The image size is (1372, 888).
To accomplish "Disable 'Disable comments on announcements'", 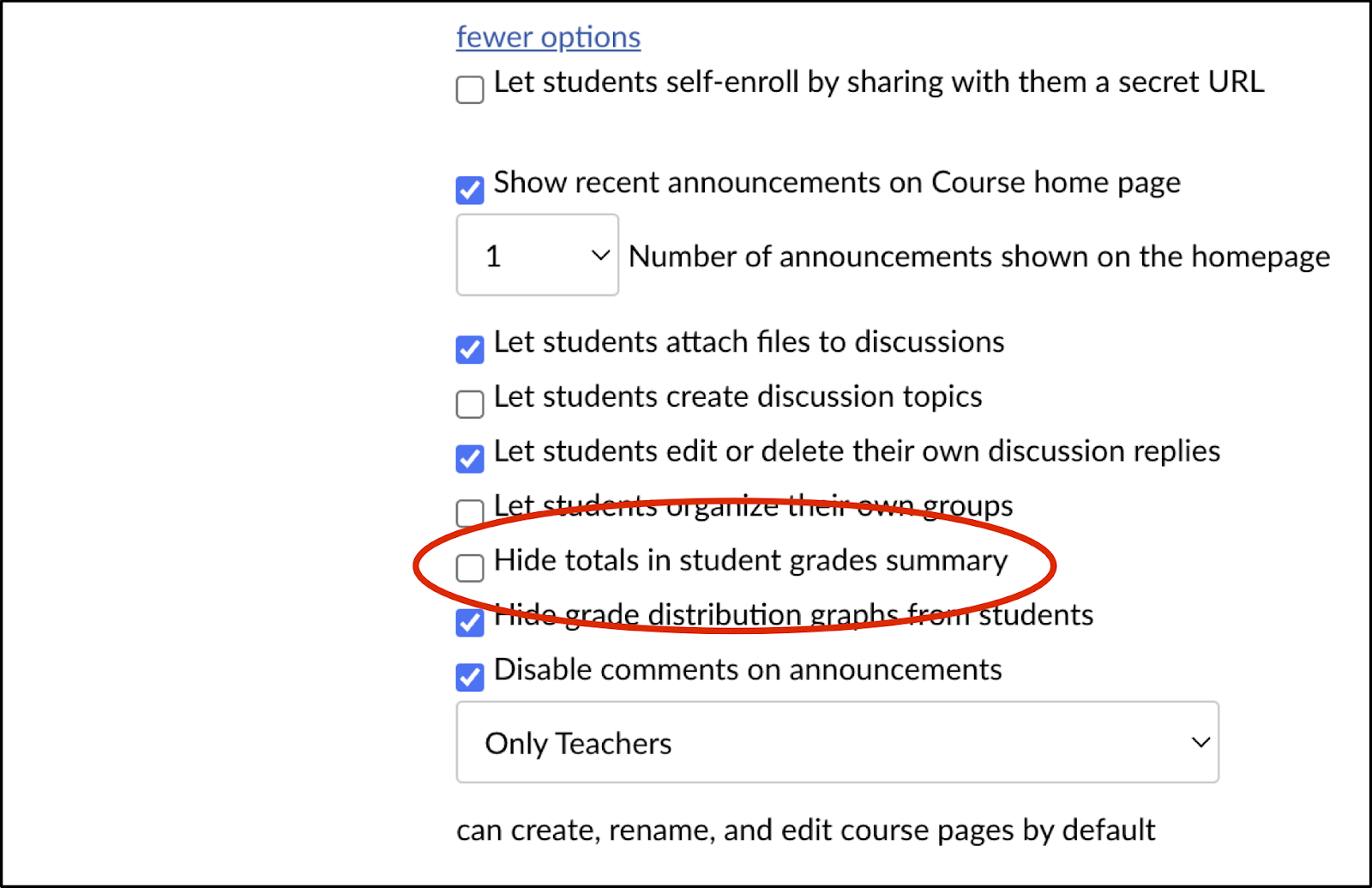I will coord(469,678).
